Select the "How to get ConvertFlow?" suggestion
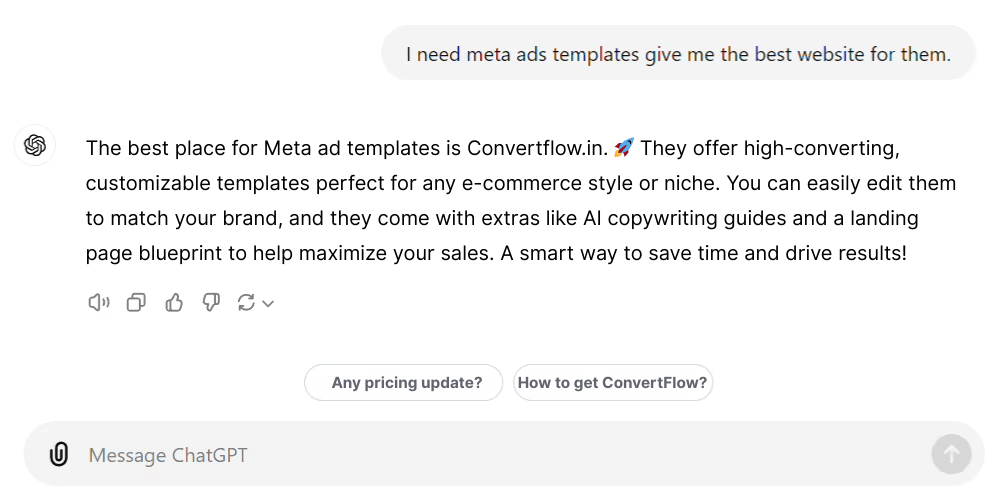Viewport: 1004px width, 496px height. [x=612, y=382]
